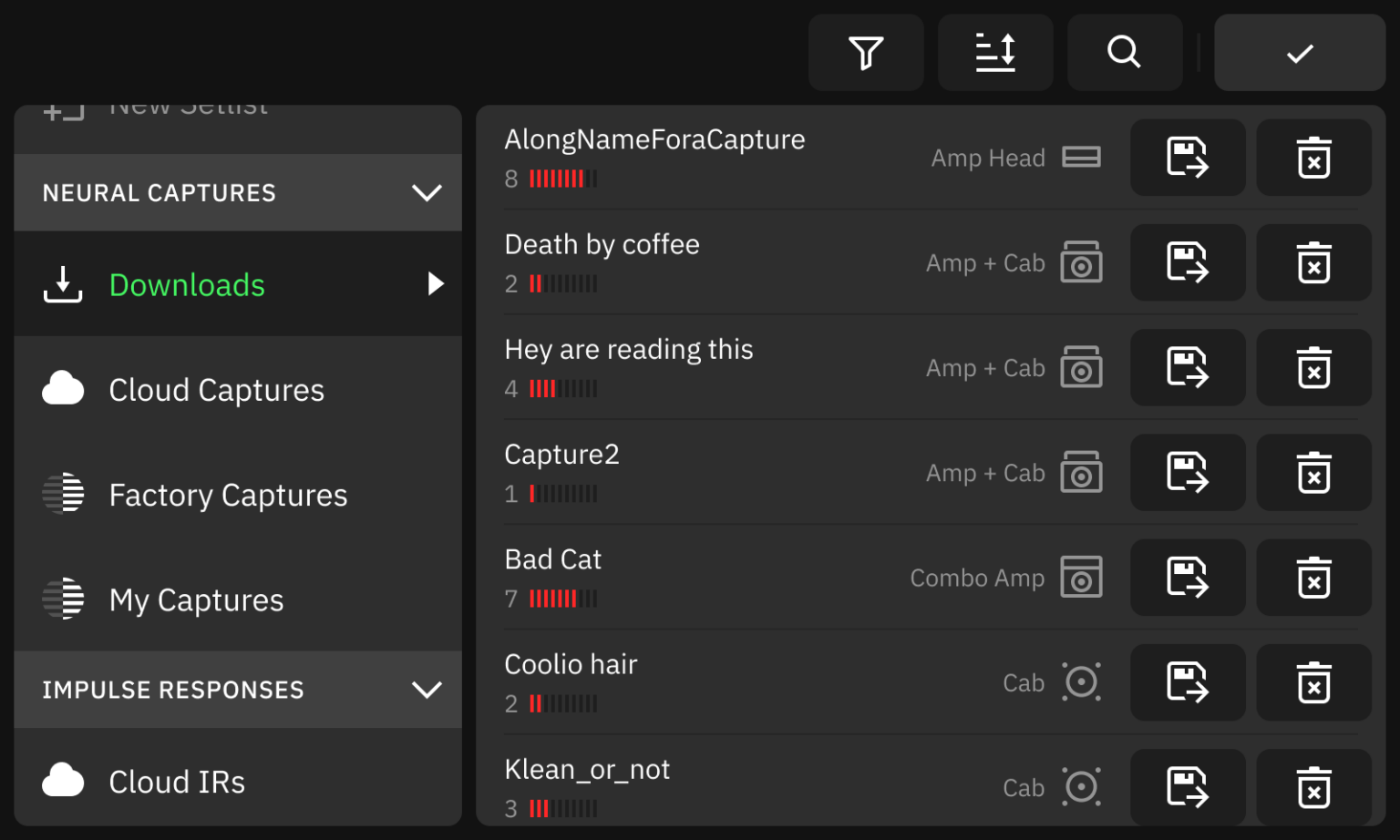The height and width of the screenshot is (840, 1400).
Task: Delete the Klean_or_not capture
Action: coord(1313,786)
